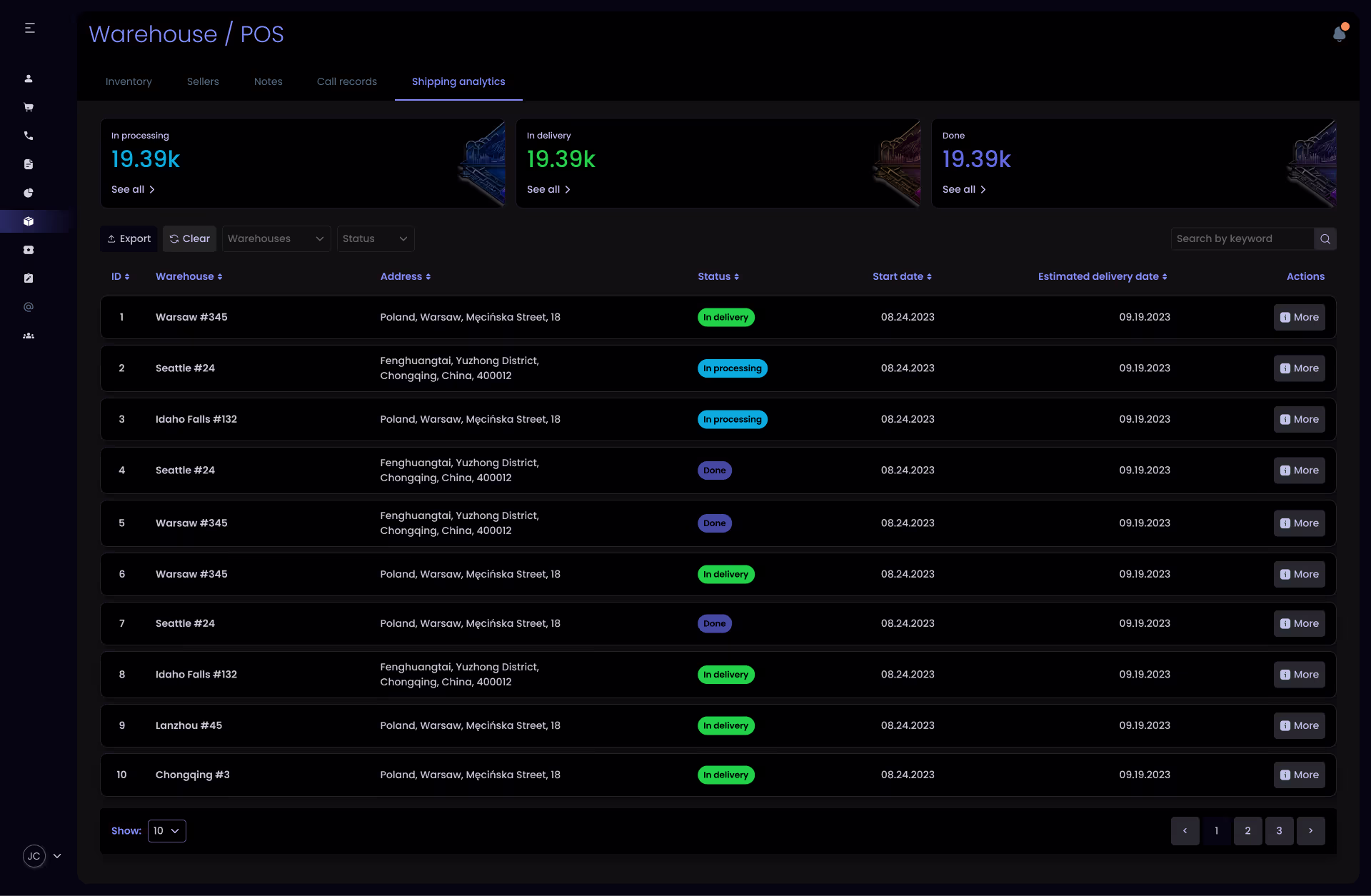Viewport: 1371px width, 896px height.
Task: Open notifications bell icon
Action: 1340,34
